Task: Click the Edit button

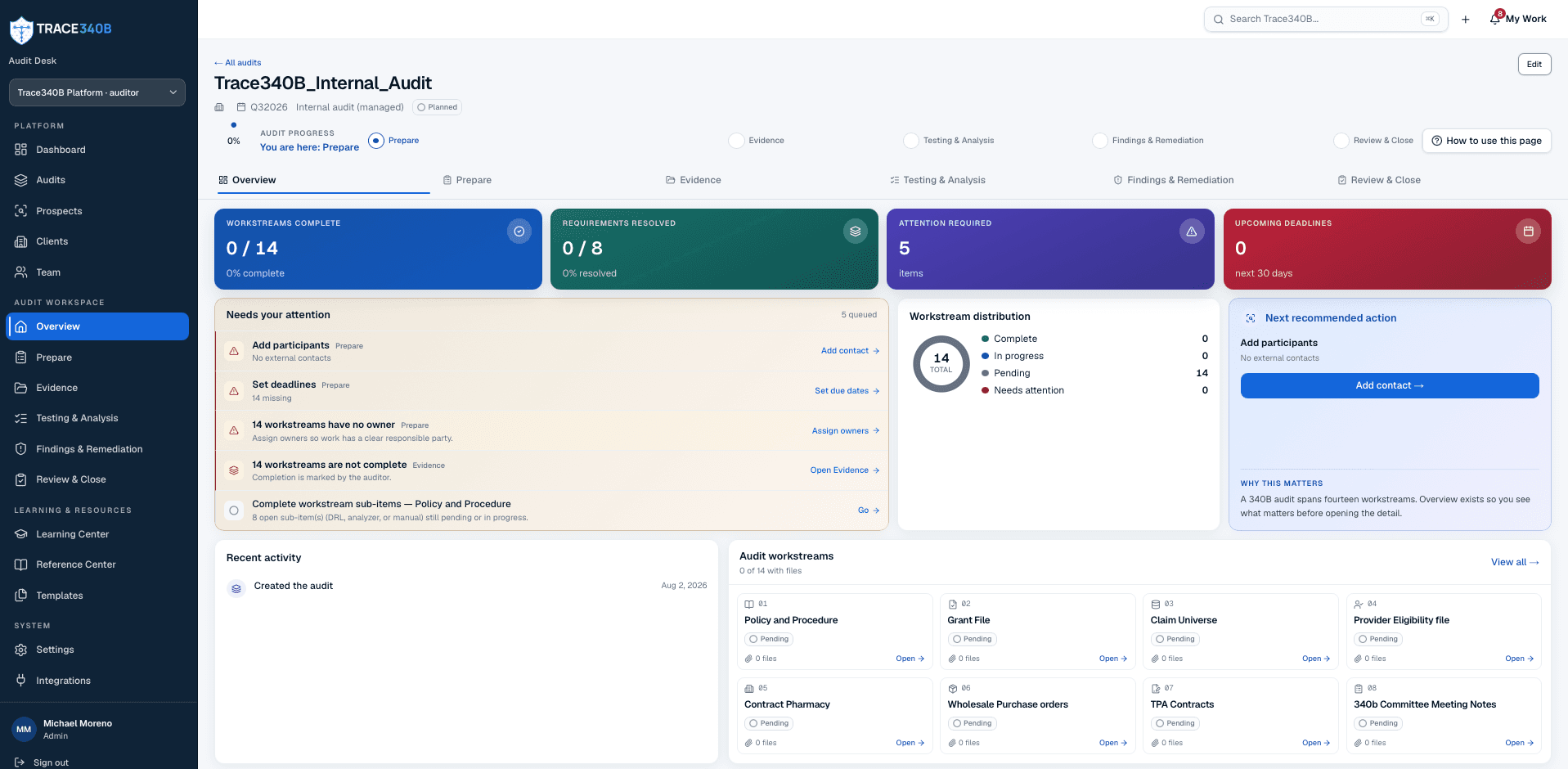Action: click(1534, 65)
